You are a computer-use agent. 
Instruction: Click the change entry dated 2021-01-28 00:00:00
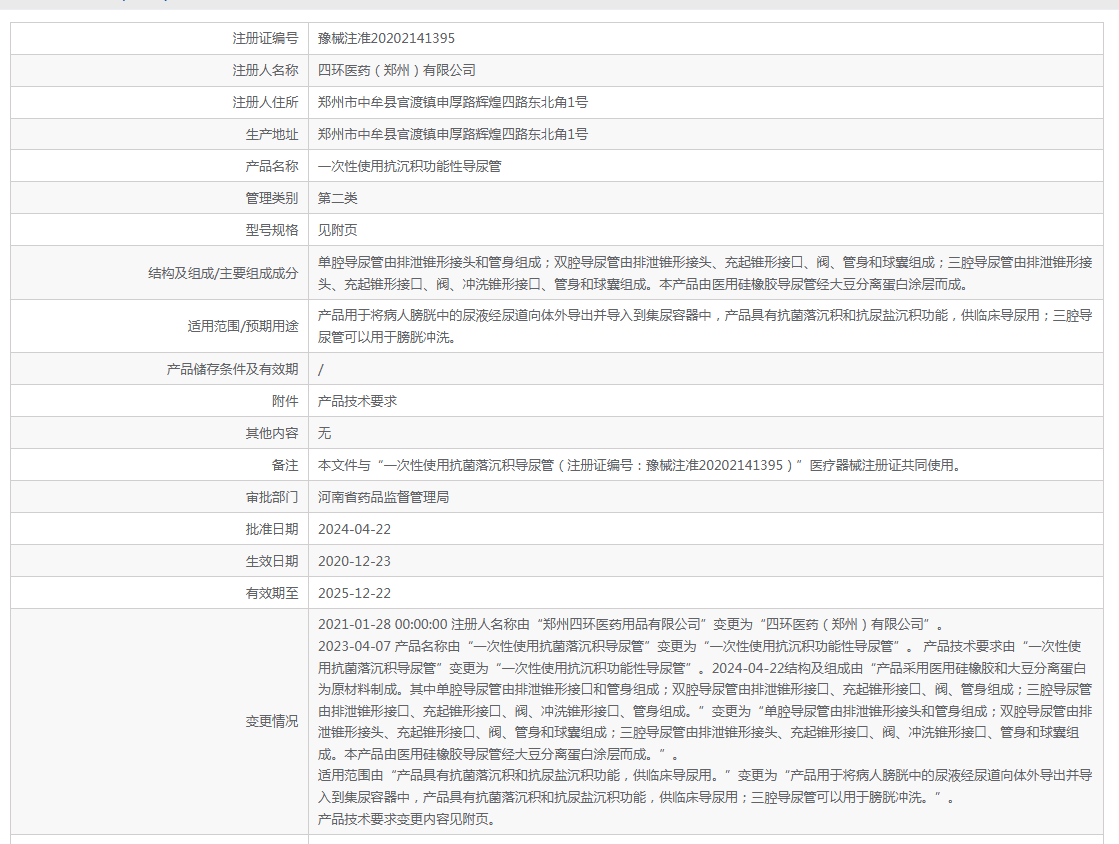[x=631, y=625]
